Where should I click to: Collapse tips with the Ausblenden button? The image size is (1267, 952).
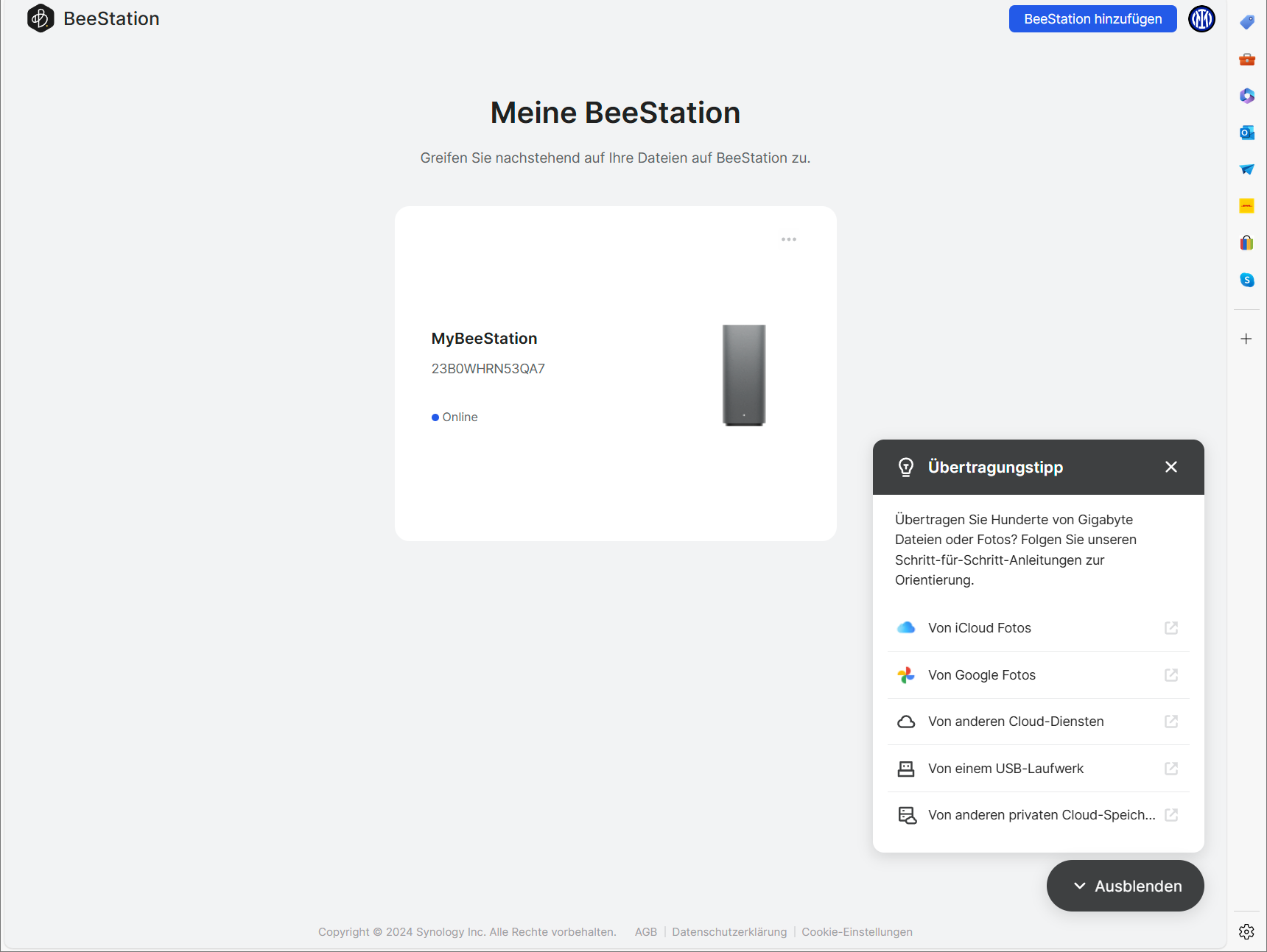pyautogui.click(x=1126, y=886)
